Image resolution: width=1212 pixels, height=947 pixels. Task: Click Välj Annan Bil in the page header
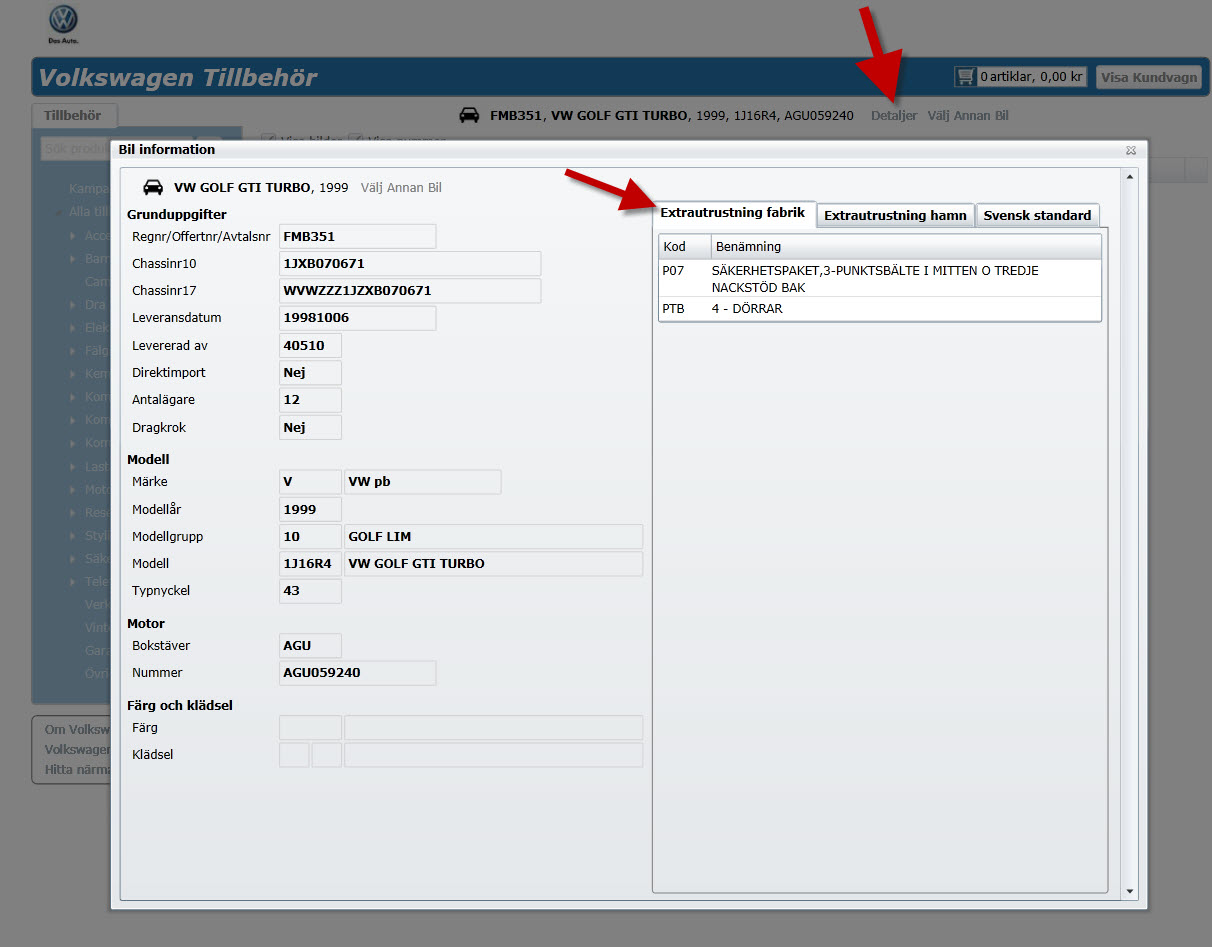click(967, 116)
